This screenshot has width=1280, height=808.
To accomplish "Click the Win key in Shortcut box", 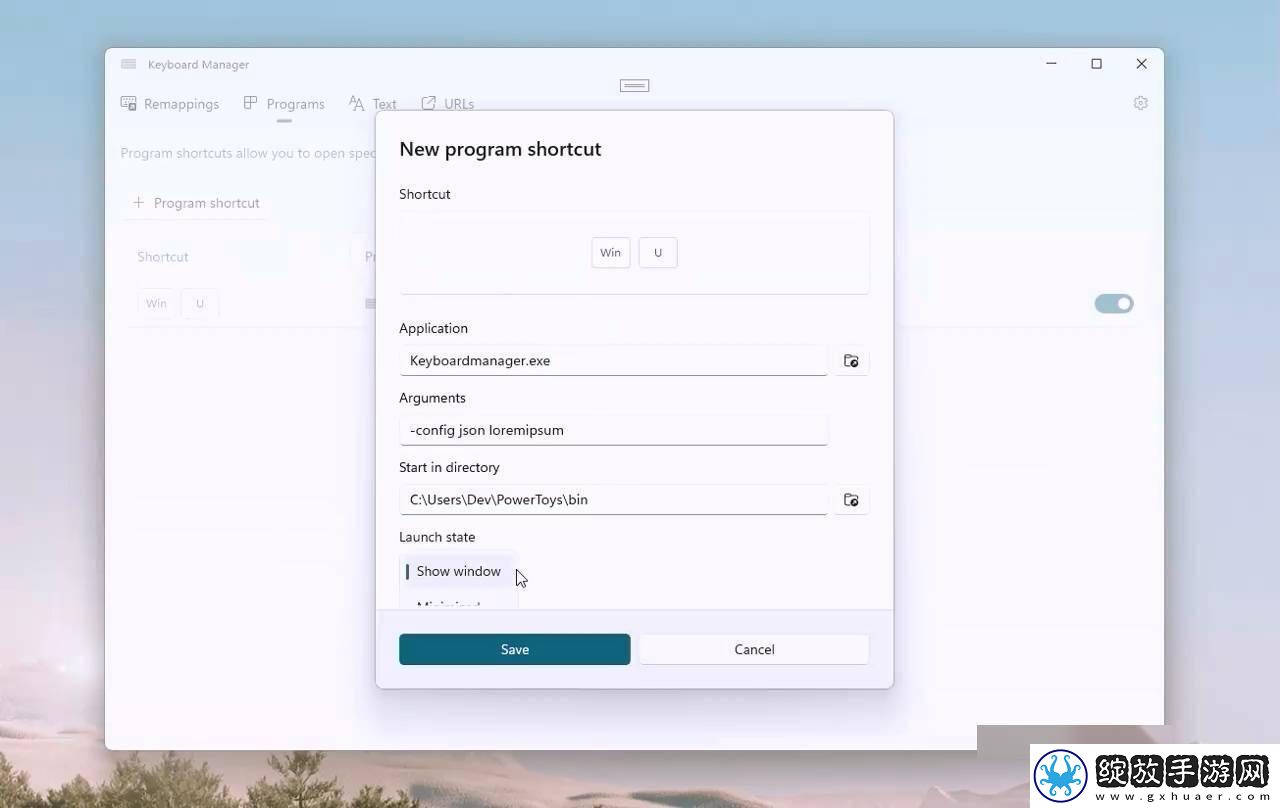I will tap(611, 253).
